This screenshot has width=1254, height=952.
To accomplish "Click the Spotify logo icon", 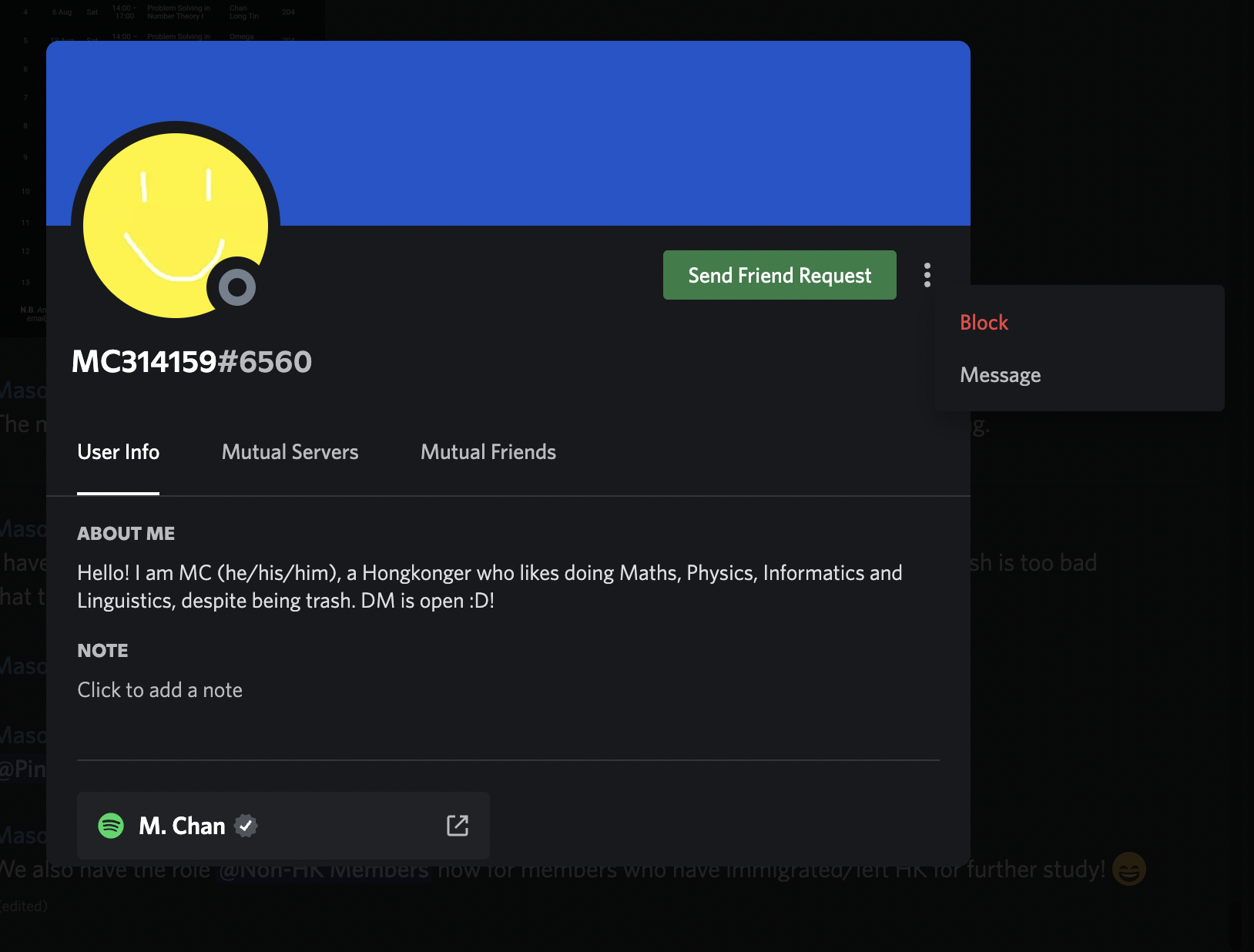I will tap(111, 826).
